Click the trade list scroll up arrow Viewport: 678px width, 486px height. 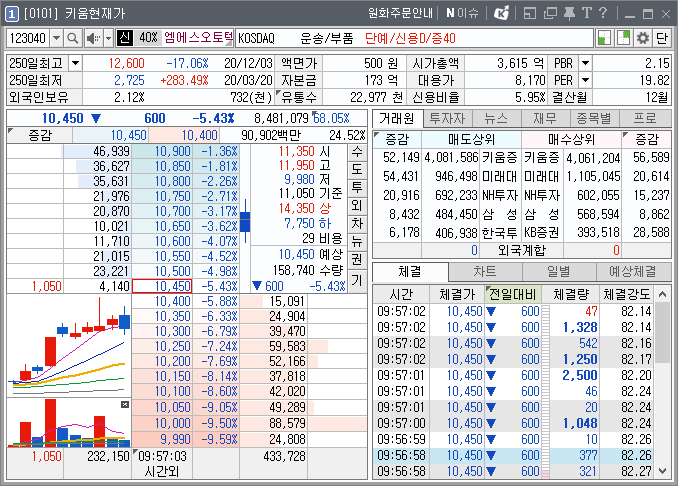pos(662,294)
